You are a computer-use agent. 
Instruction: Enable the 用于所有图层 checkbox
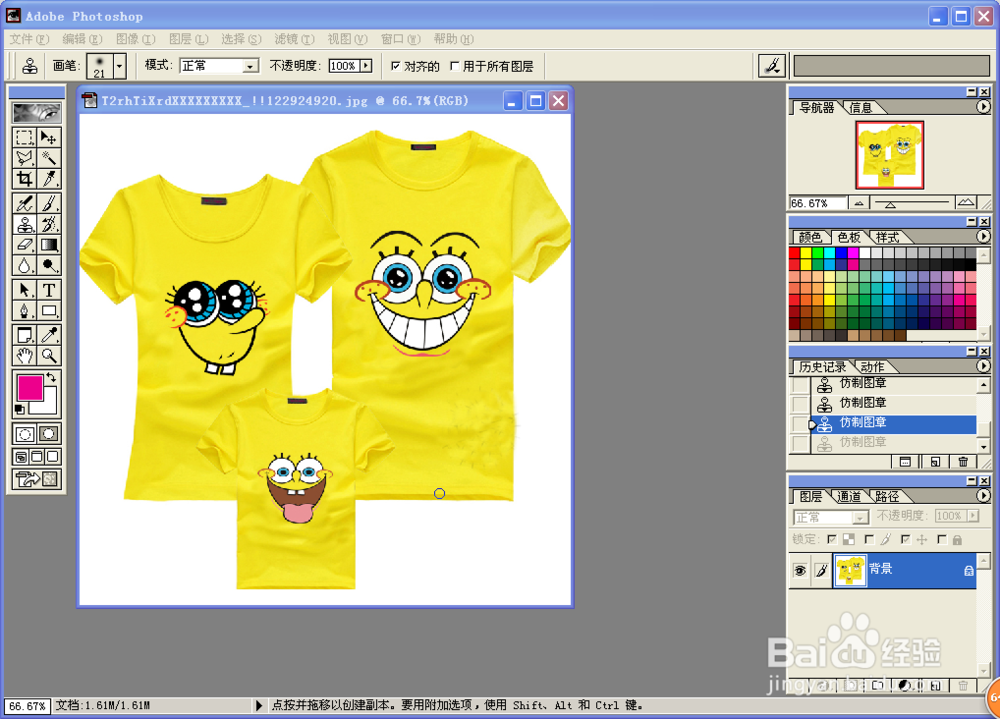455,66
